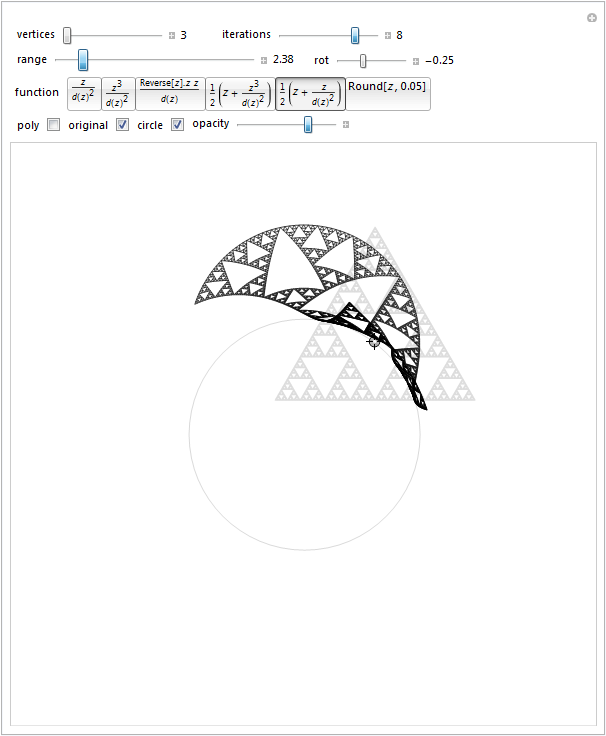Expand the vertices slider controls
This screenshot has width=606, height=736.
tap(172, 35)
